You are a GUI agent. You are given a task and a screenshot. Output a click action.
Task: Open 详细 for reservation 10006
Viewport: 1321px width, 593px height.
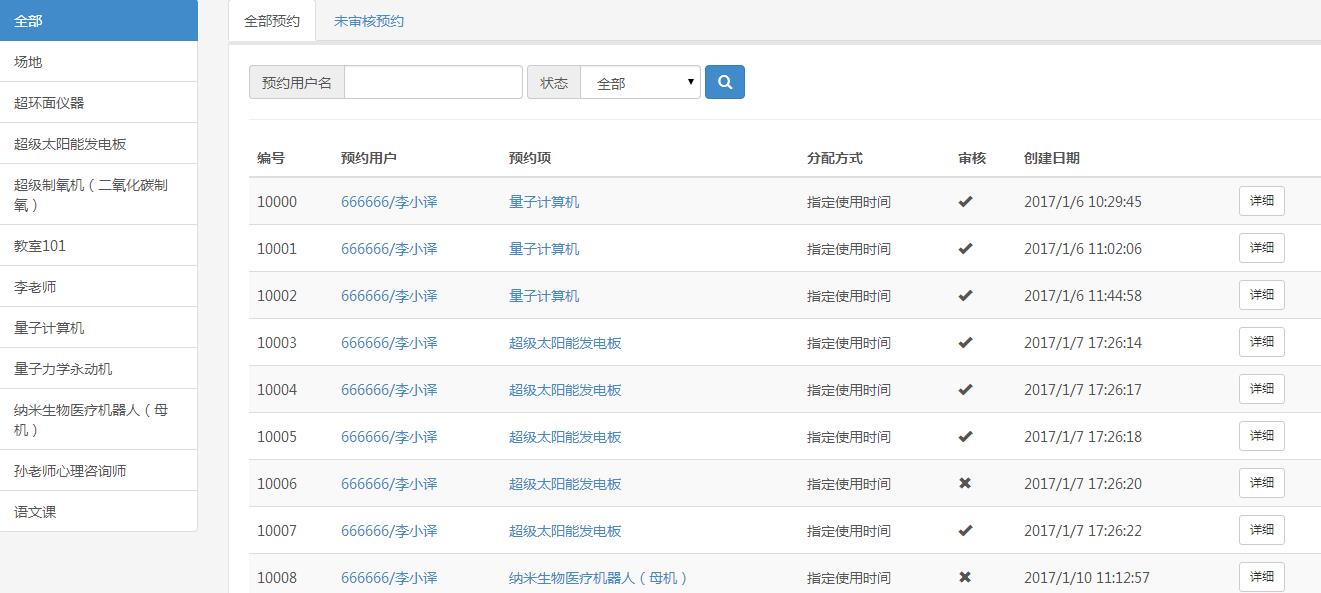(x=1262, y=483)
